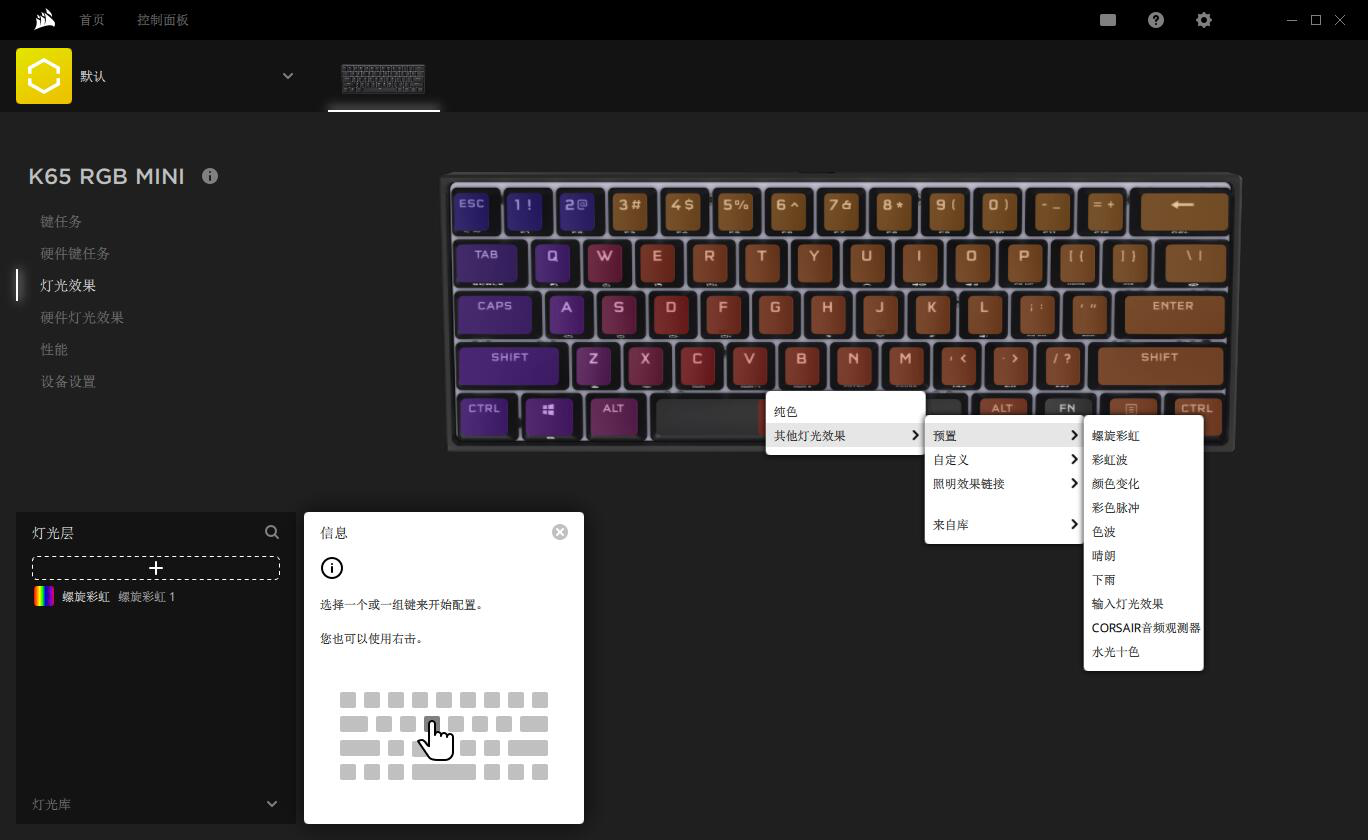
Task: Open the 自定义 submenu
Action: (x=1003, y=460)
